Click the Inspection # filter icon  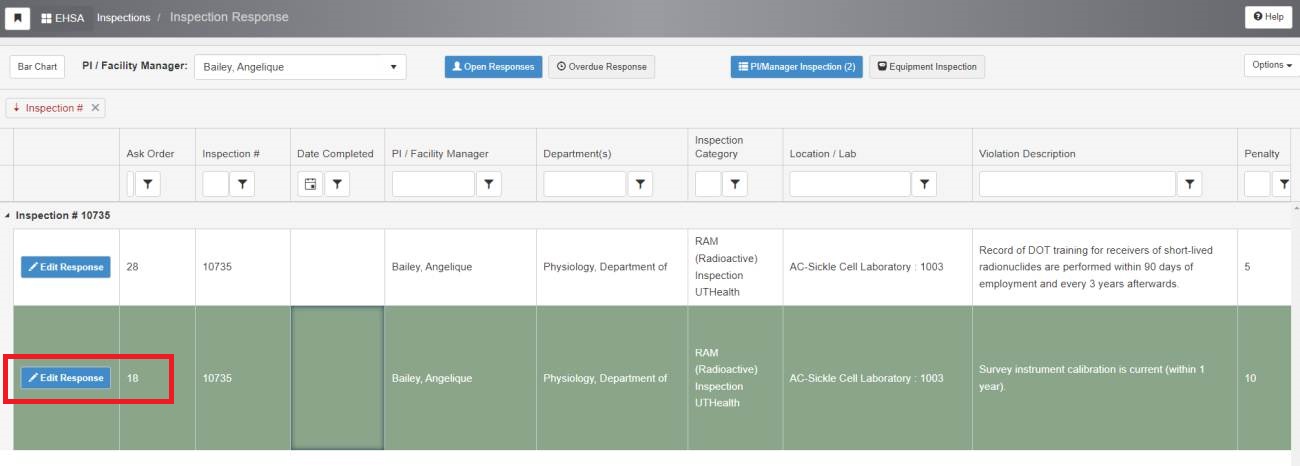tap(243, 184)
